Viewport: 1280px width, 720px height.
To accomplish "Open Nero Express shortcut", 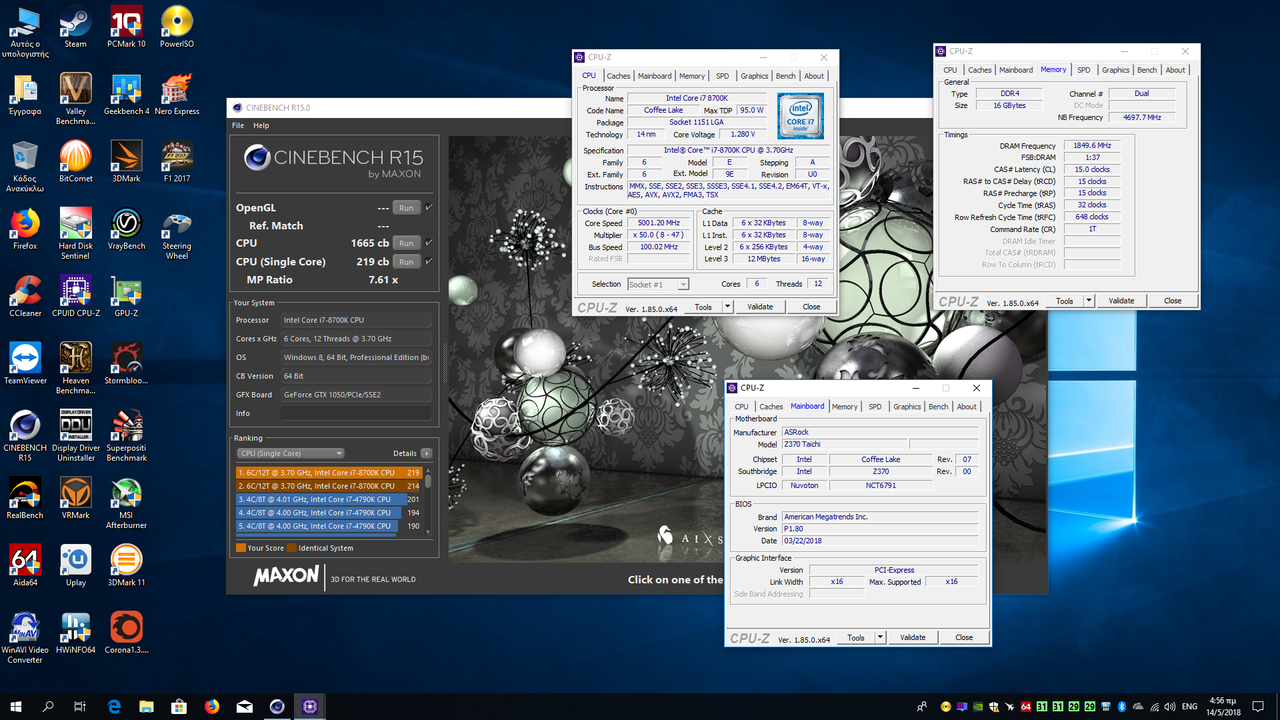I will pos(177,94).
